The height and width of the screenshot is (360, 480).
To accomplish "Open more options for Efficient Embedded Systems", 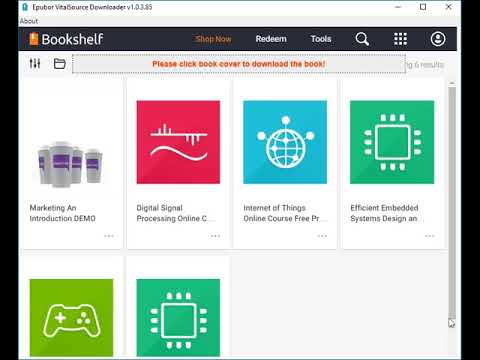I will (430, 236).
